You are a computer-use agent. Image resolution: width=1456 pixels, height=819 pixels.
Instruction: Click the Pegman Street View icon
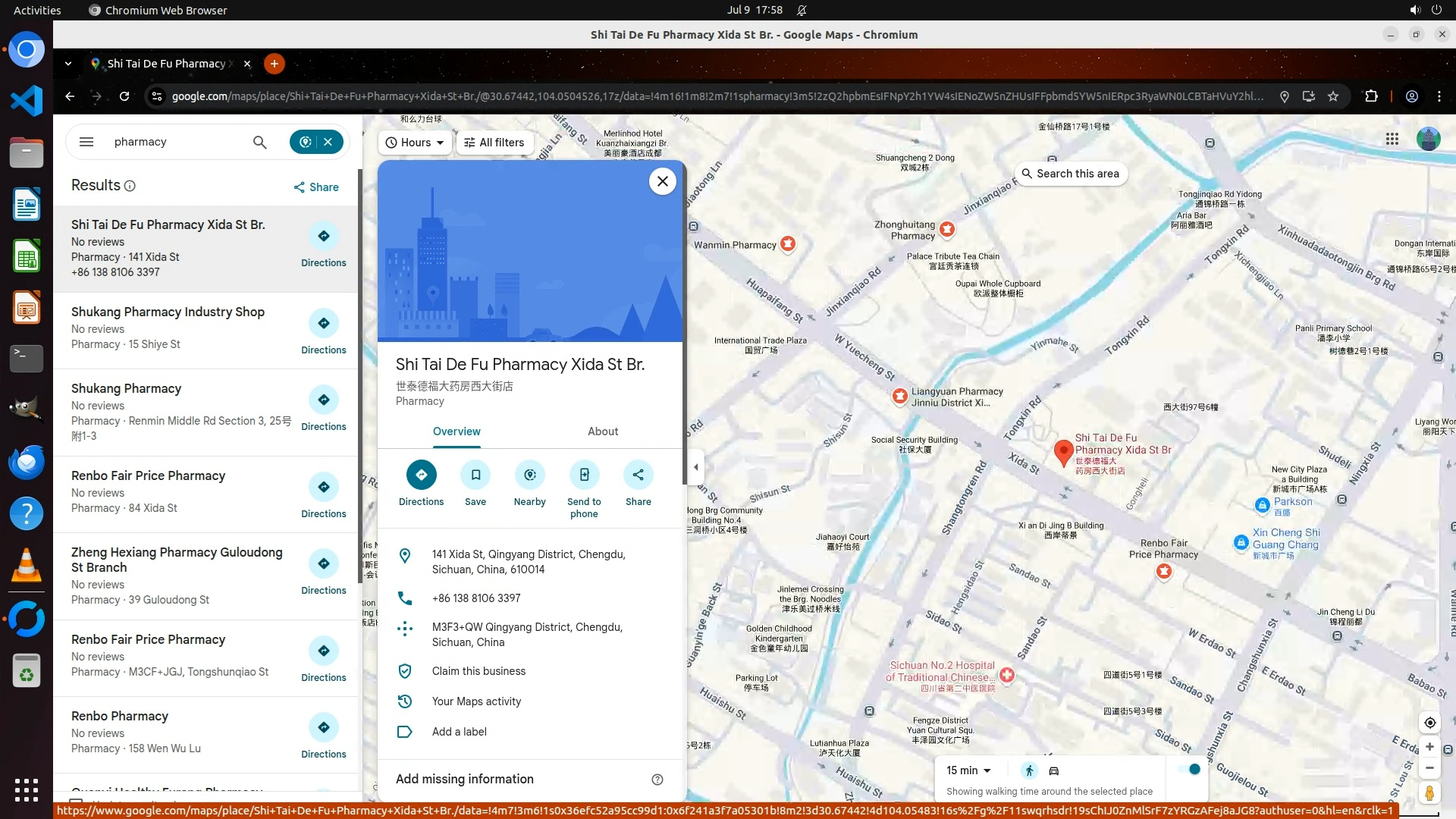tap(1429, 793)
